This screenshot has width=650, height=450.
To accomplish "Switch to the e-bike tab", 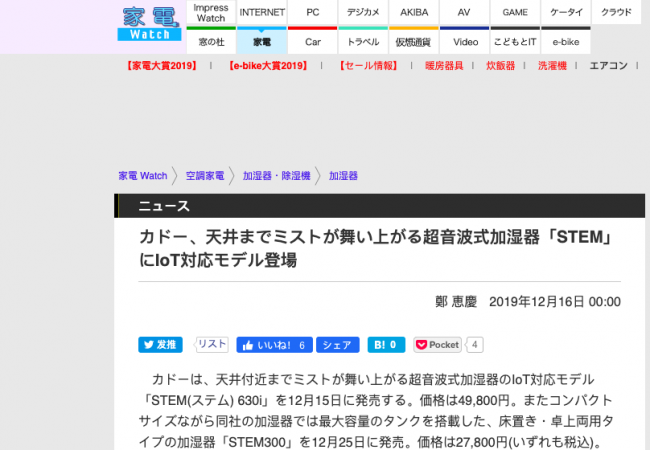I will [566, 41].
